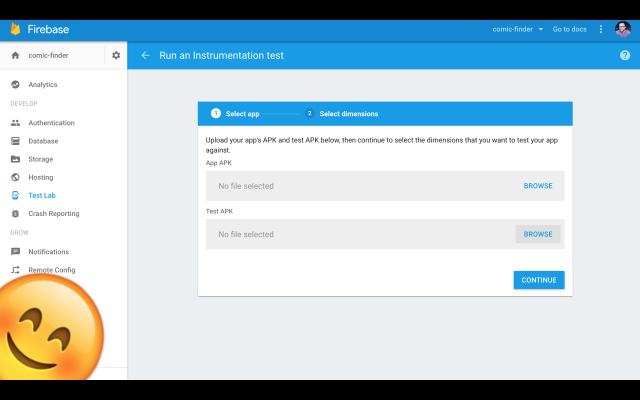The image size is (640, 400).
Task: Open Notifications in the sidebar
Action: (49, 251)
